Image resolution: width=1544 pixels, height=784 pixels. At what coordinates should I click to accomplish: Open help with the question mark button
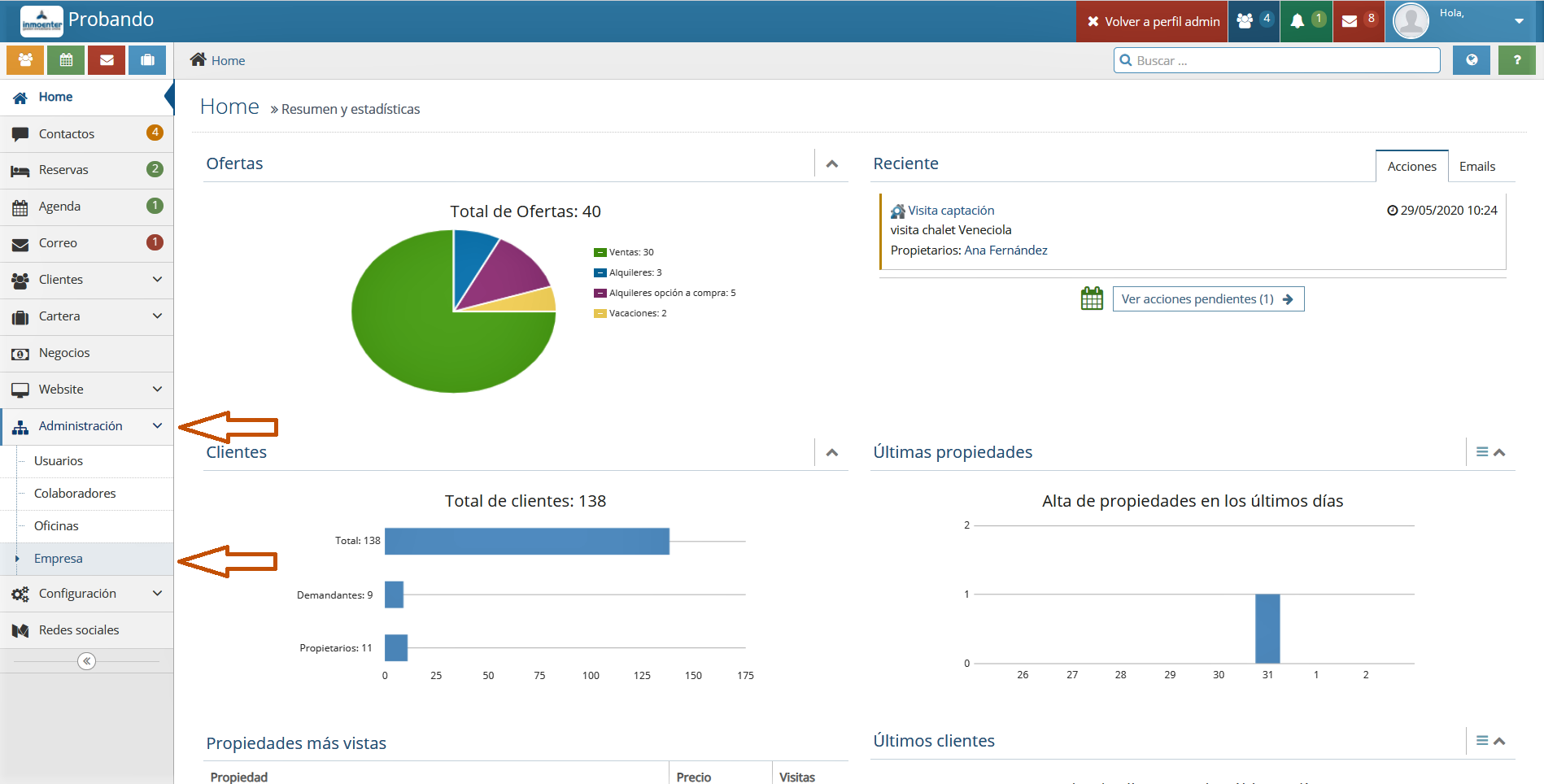[1517, 60]
